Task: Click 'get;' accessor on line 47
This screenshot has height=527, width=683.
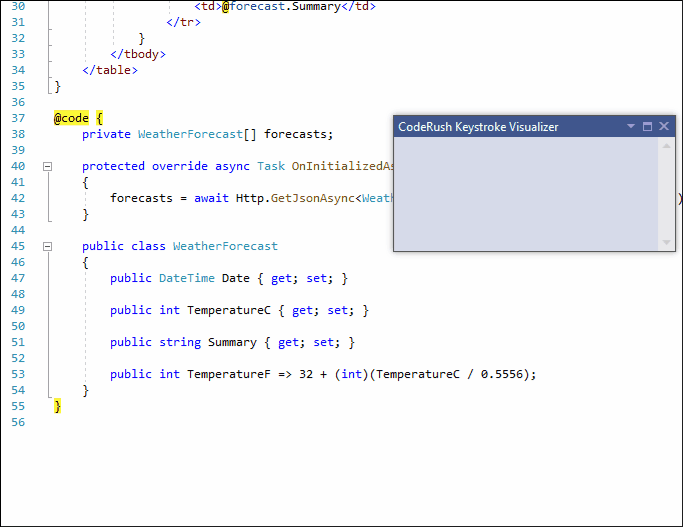Action: 285,278
